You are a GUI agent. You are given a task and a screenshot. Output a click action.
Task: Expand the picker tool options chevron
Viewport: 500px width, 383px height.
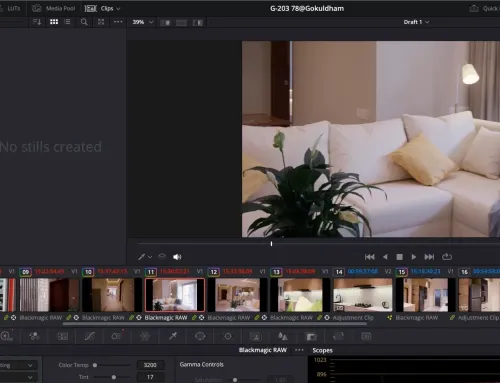[150, 257]
